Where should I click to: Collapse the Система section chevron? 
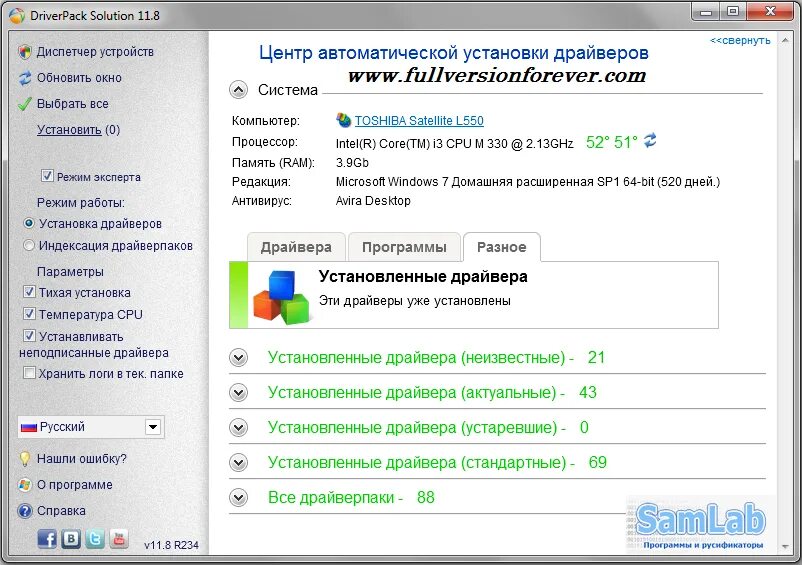tap(238, 90)
